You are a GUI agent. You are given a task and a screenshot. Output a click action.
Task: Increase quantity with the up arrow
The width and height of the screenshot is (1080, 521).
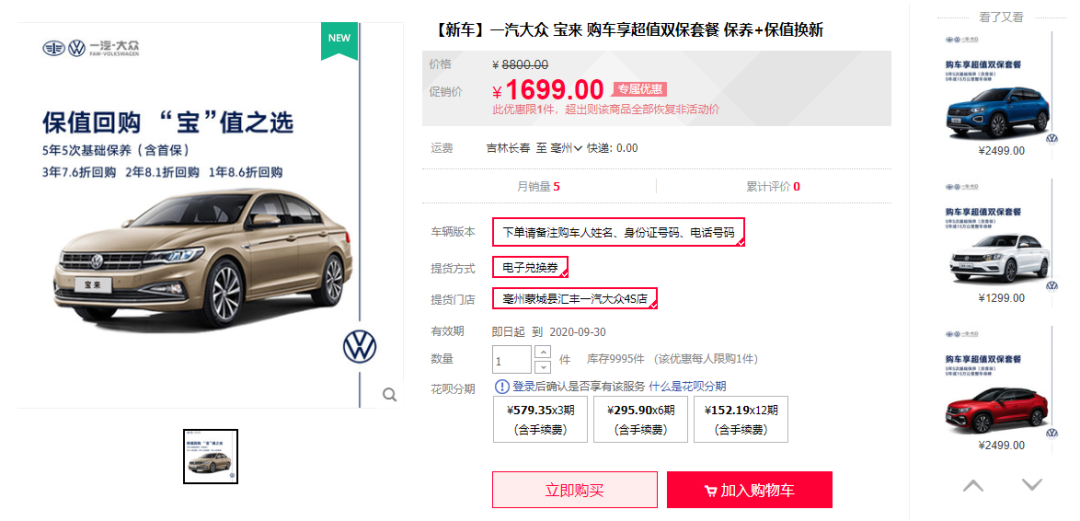[543, 352]
